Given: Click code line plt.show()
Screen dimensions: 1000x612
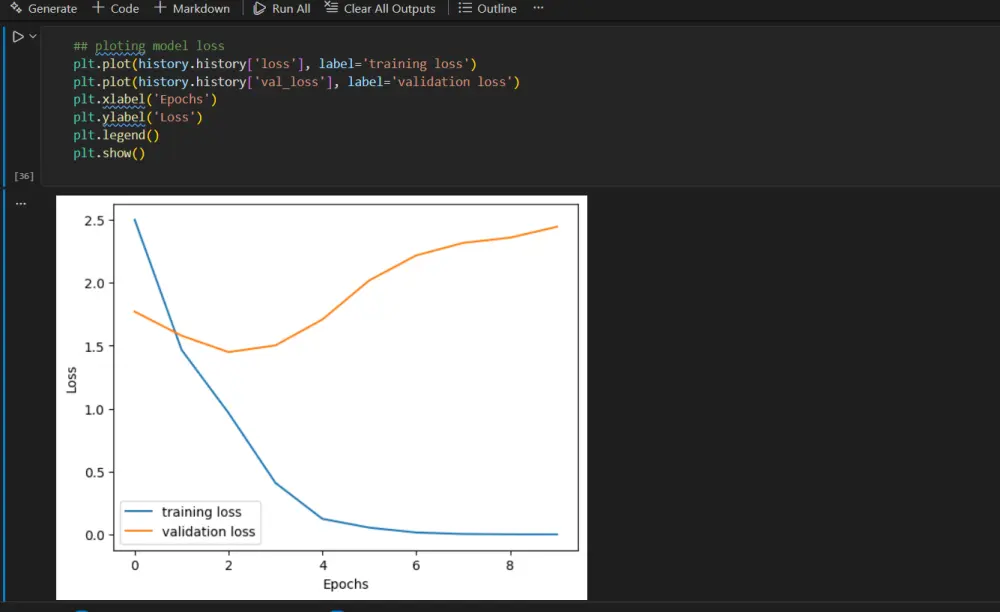Looking at the screenshot, I should [109, 153].
